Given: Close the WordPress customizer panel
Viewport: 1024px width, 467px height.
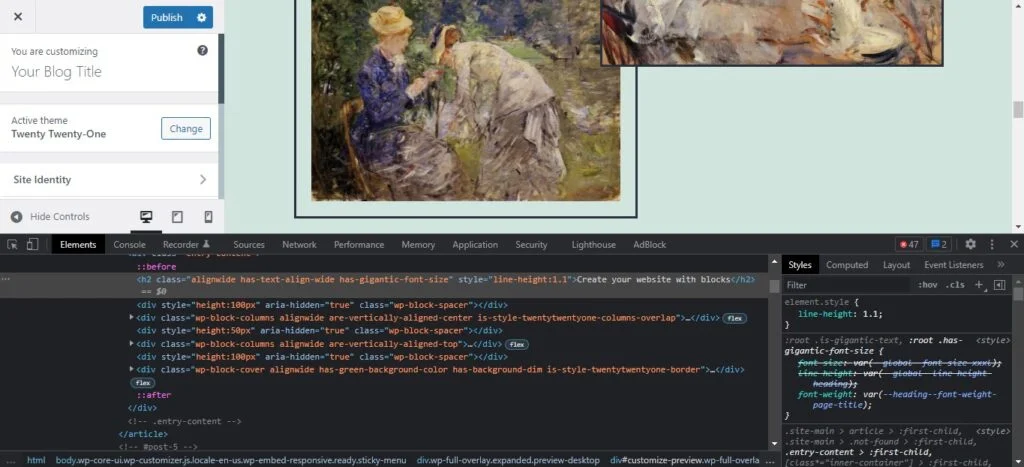Looking at the screenshot, I should coord(18,17).
